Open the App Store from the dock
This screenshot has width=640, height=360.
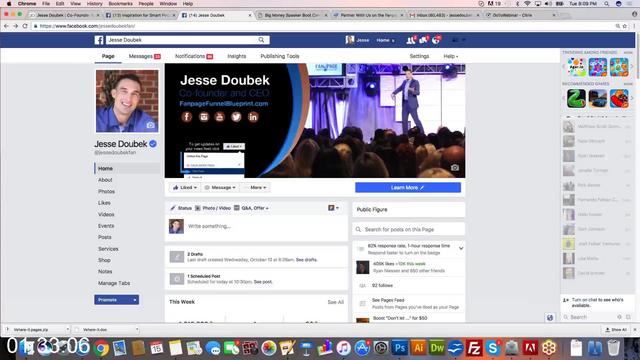[362, 348]
